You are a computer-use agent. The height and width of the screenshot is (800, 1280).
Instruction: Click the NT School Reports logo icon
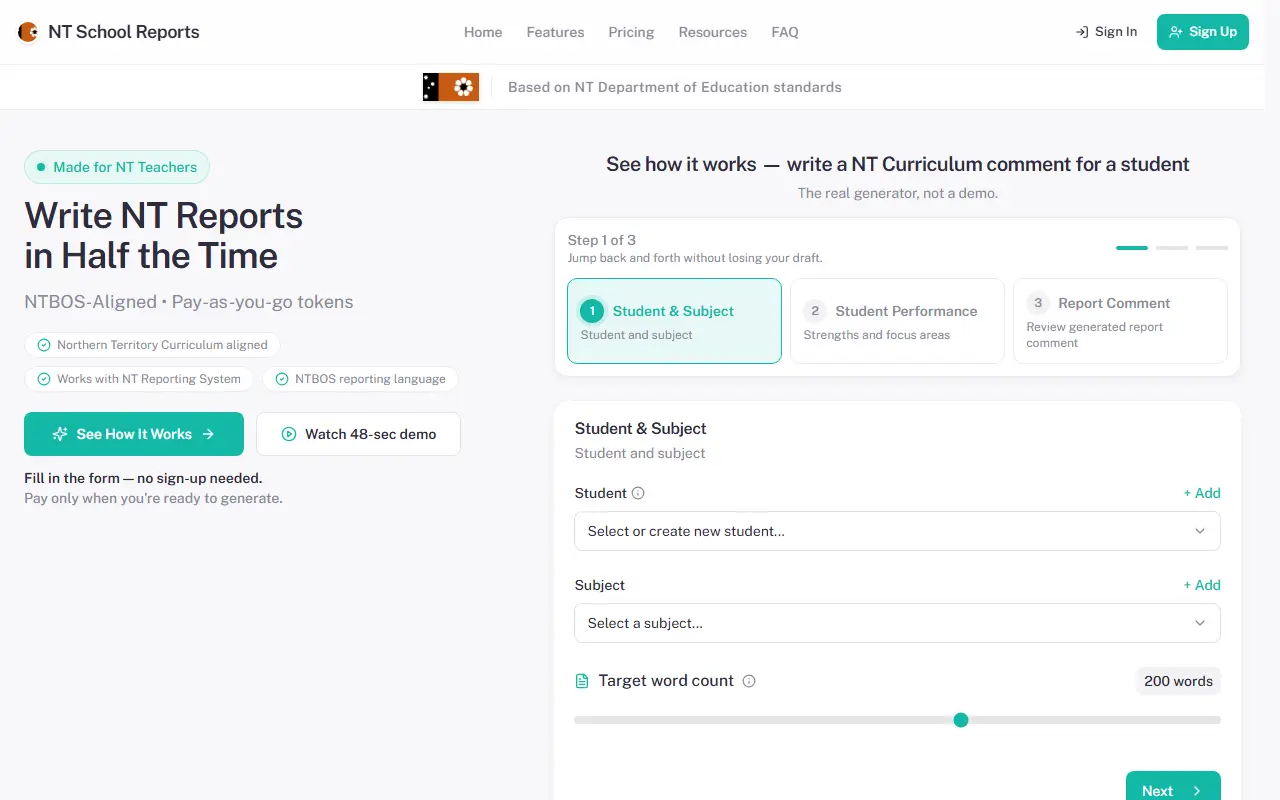28,32
